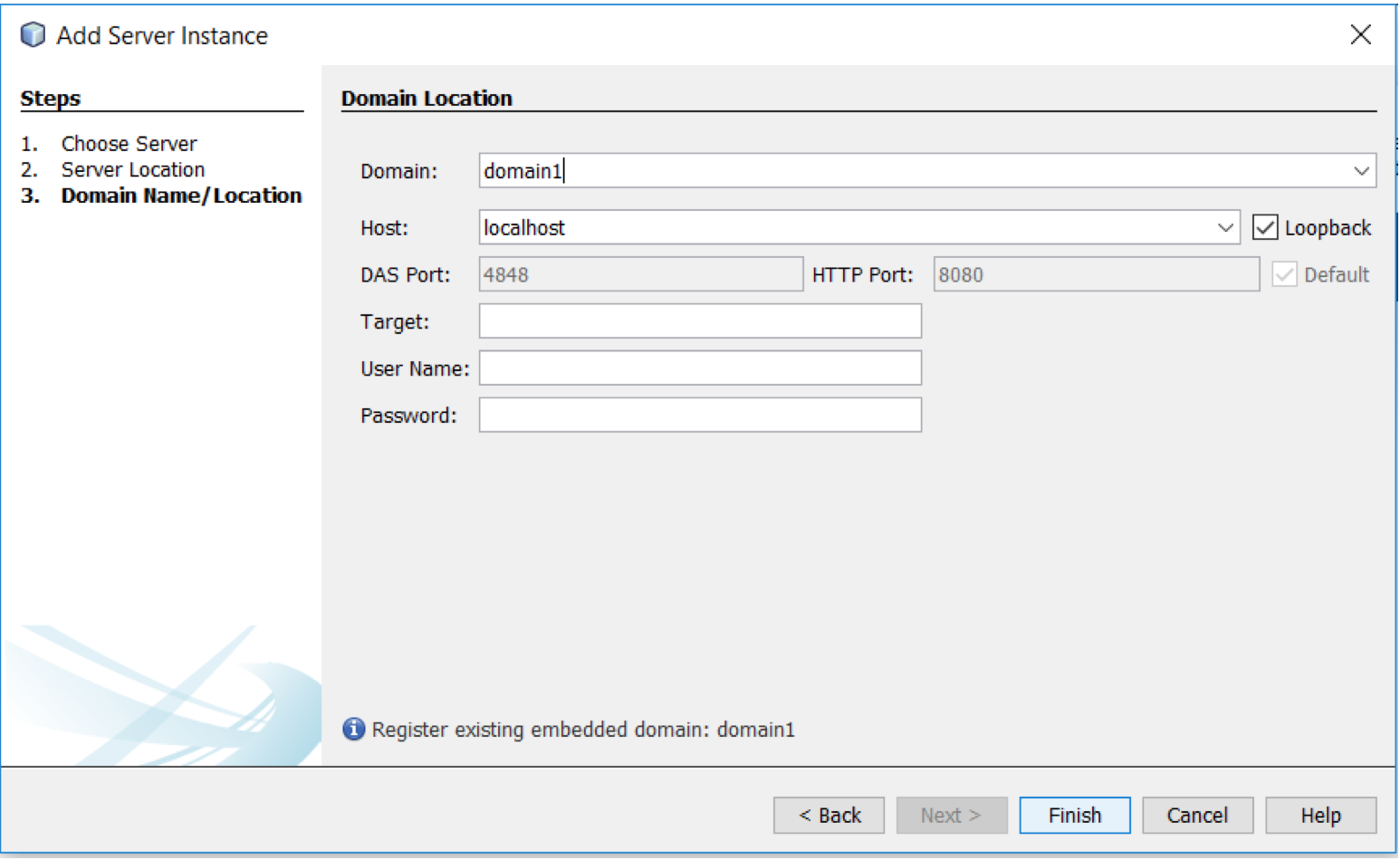
Task: Cancel the server instance wizard
Action: point(1198,816)
